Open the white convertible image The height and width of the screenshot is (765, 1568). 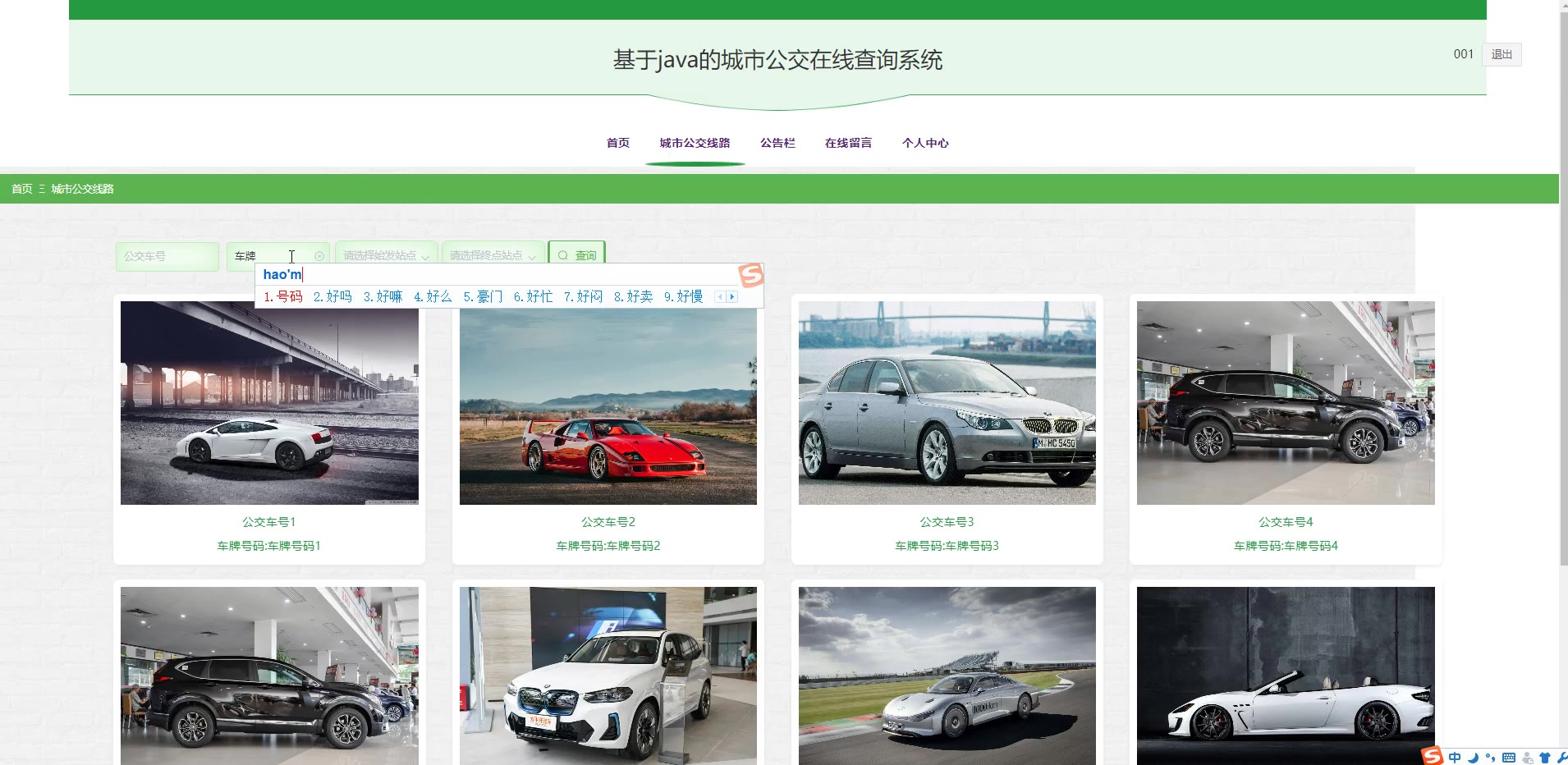[1286, 676]
